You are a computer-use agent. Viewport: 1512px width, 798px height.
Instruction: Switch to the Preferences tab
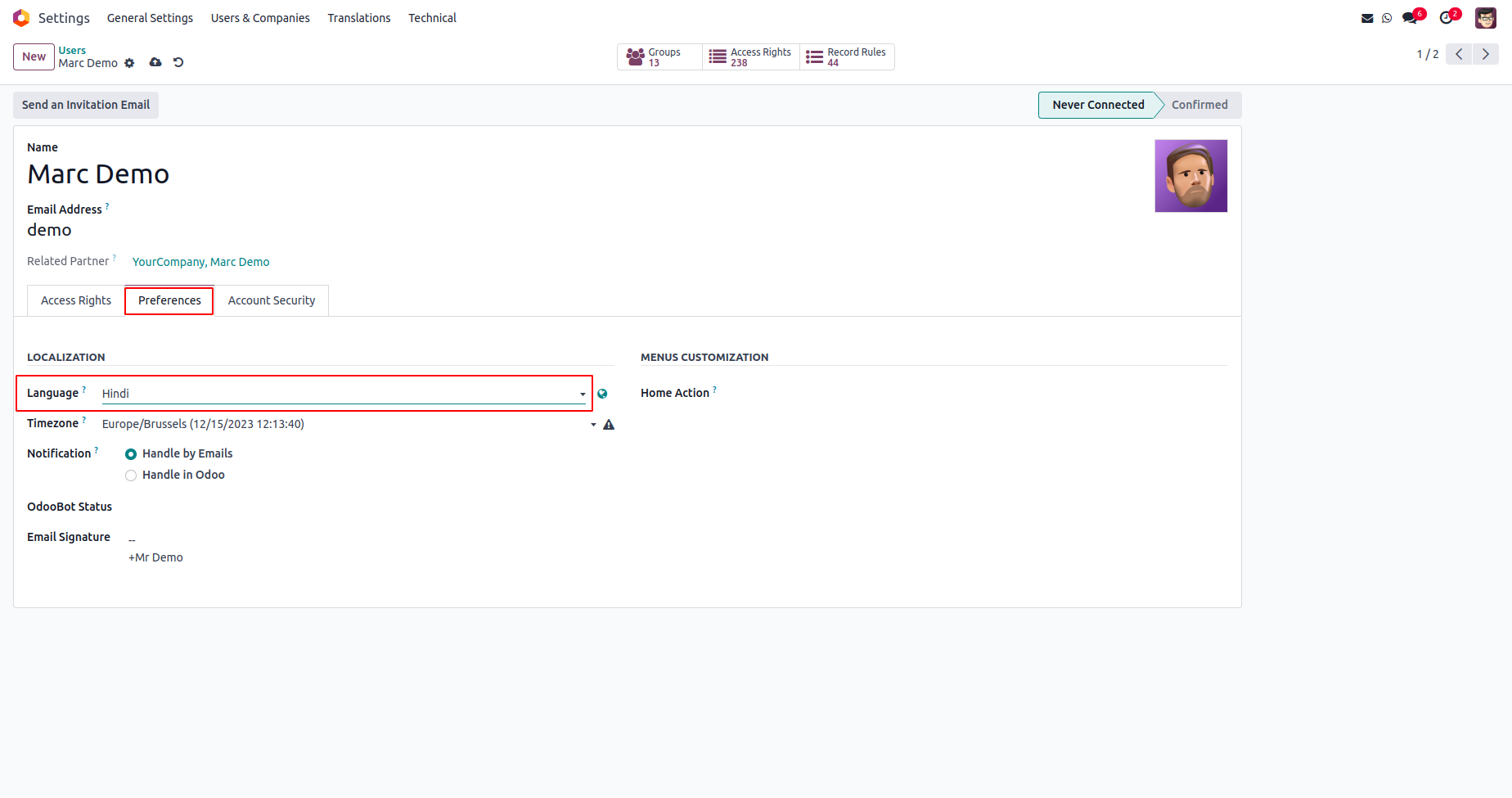pos(169,300)
